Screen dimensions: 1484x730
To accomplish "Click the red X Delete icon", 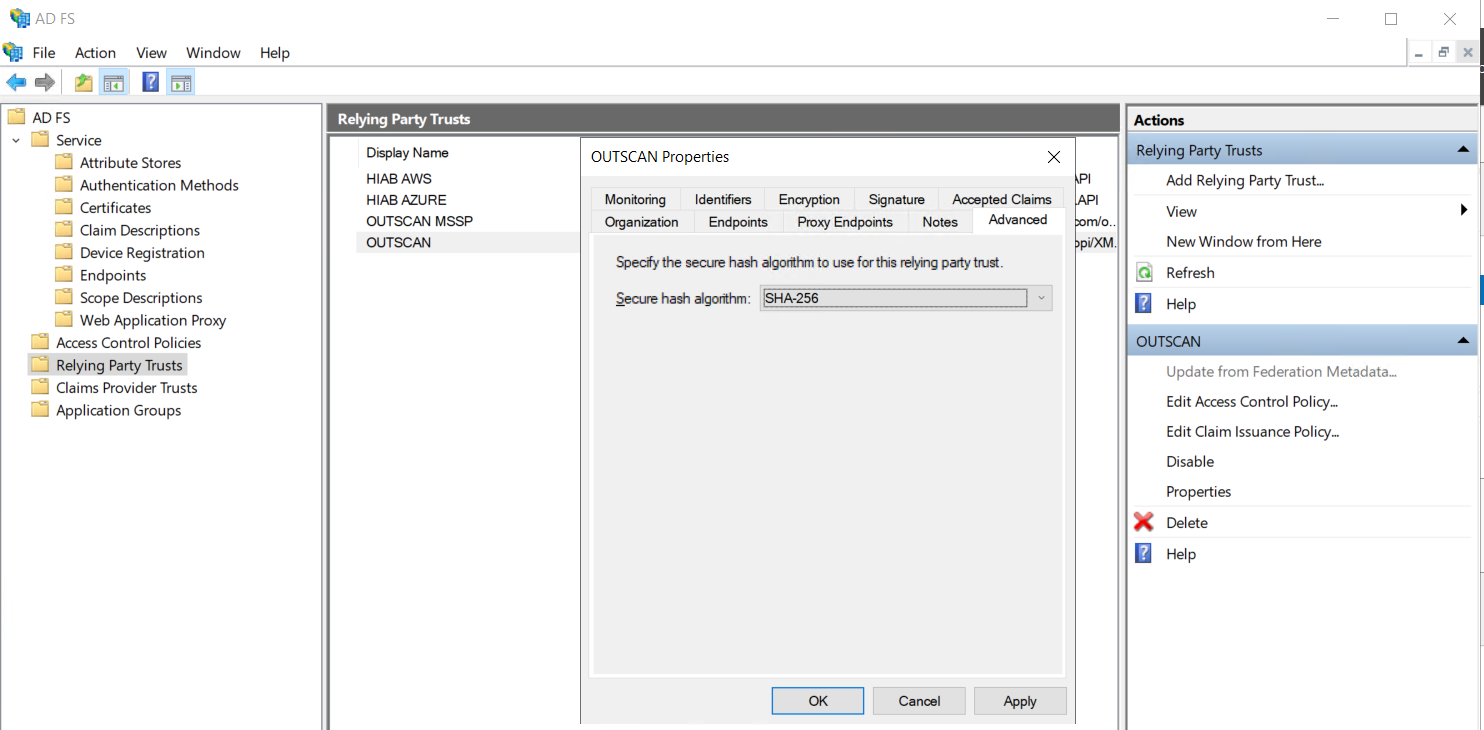I will pos(1144,522).
